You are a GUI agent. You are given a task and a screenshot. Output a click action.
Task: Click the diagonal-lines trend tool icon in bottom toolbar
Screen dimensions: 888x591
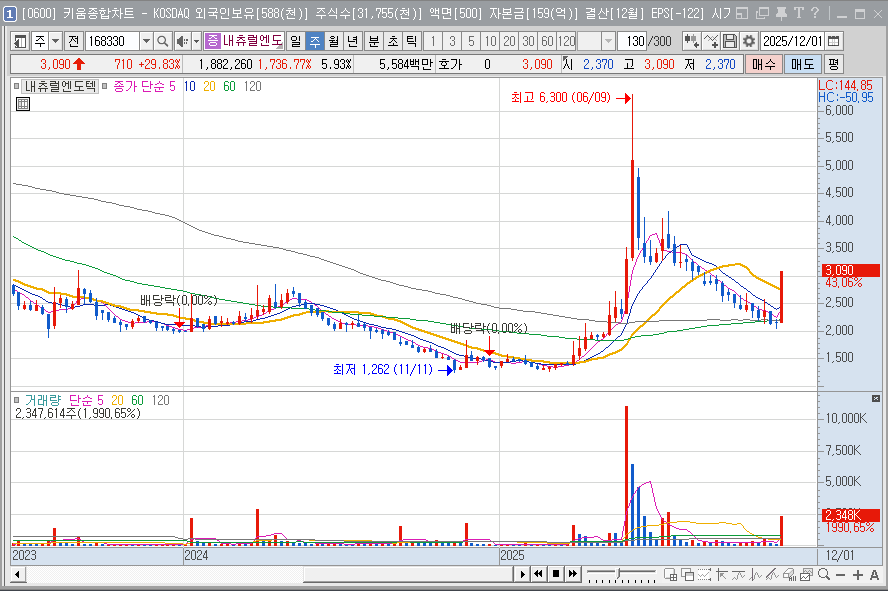pyautogui.click(x=772, y=575)
